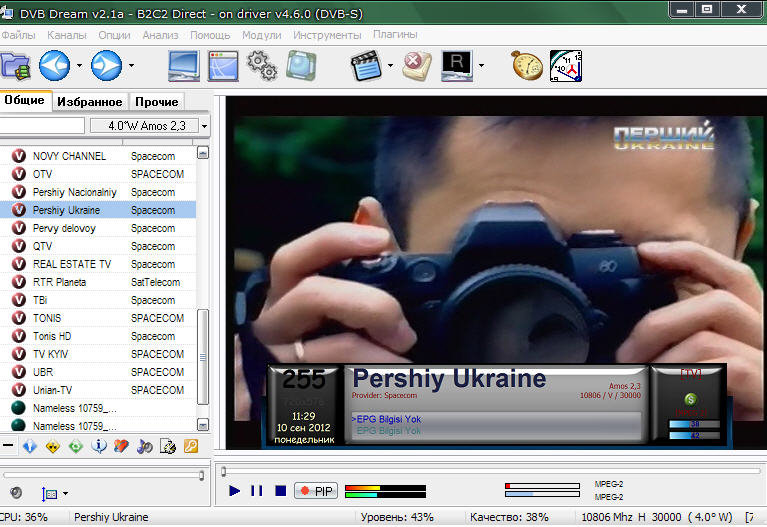This screenshot has height=527, width=767.
Task: Open the Помощь menu
Action: click(x=210, y=35)
